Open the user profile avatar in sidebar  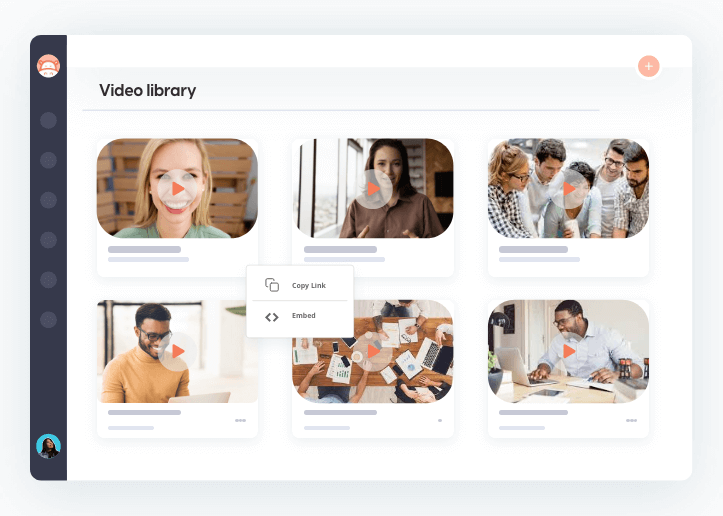click(x=48, y=446)
